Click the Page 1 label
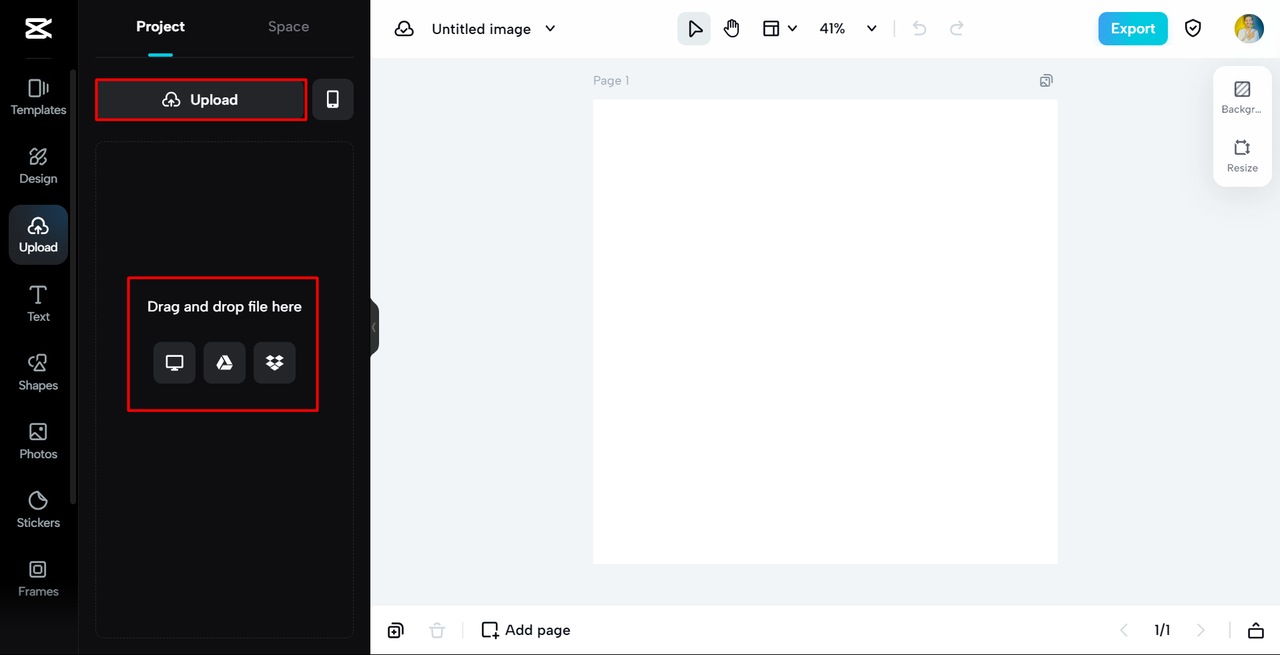 coord(611,80)
